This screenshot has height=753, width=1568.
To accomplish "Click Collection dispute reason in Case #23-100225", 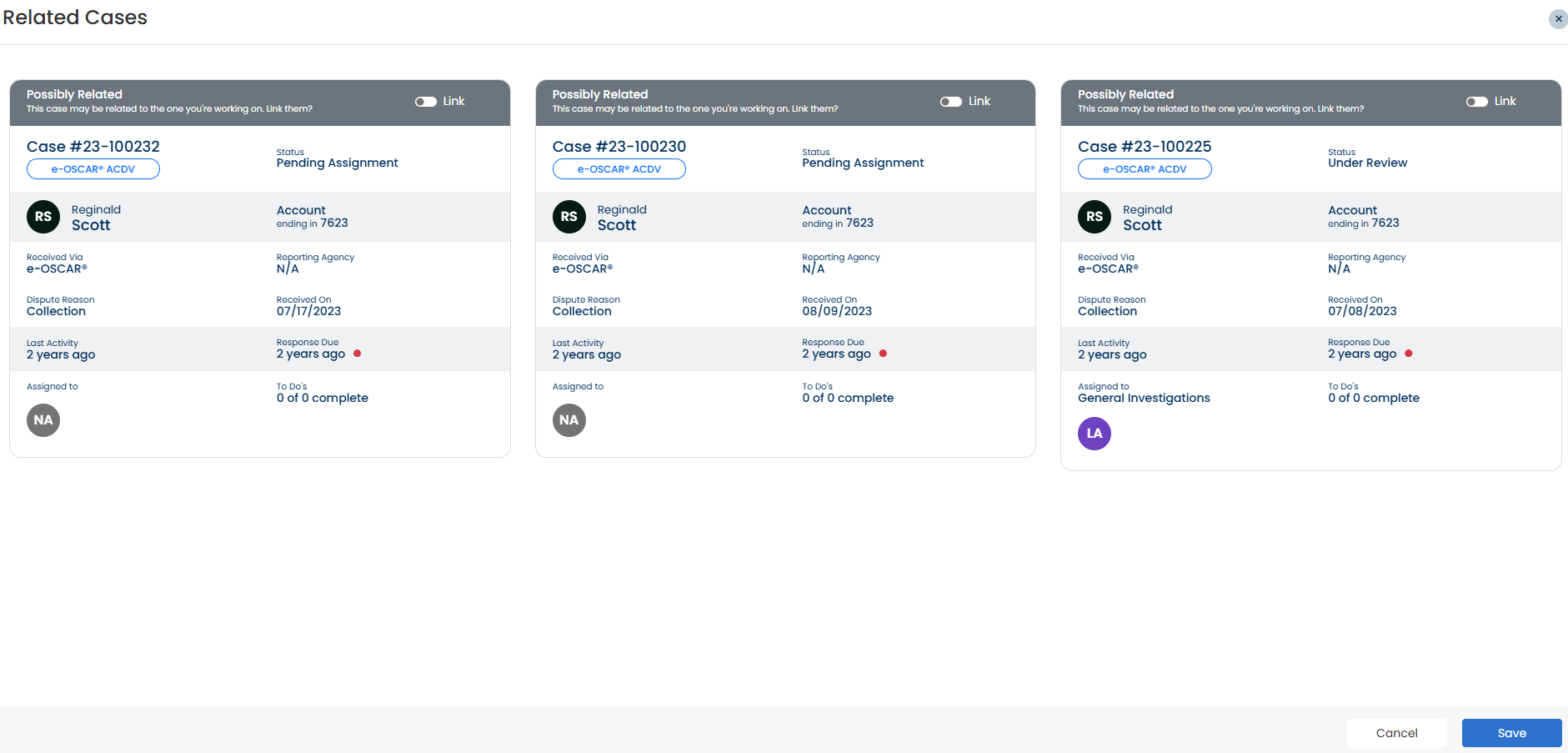I will tap(1107, 312).
